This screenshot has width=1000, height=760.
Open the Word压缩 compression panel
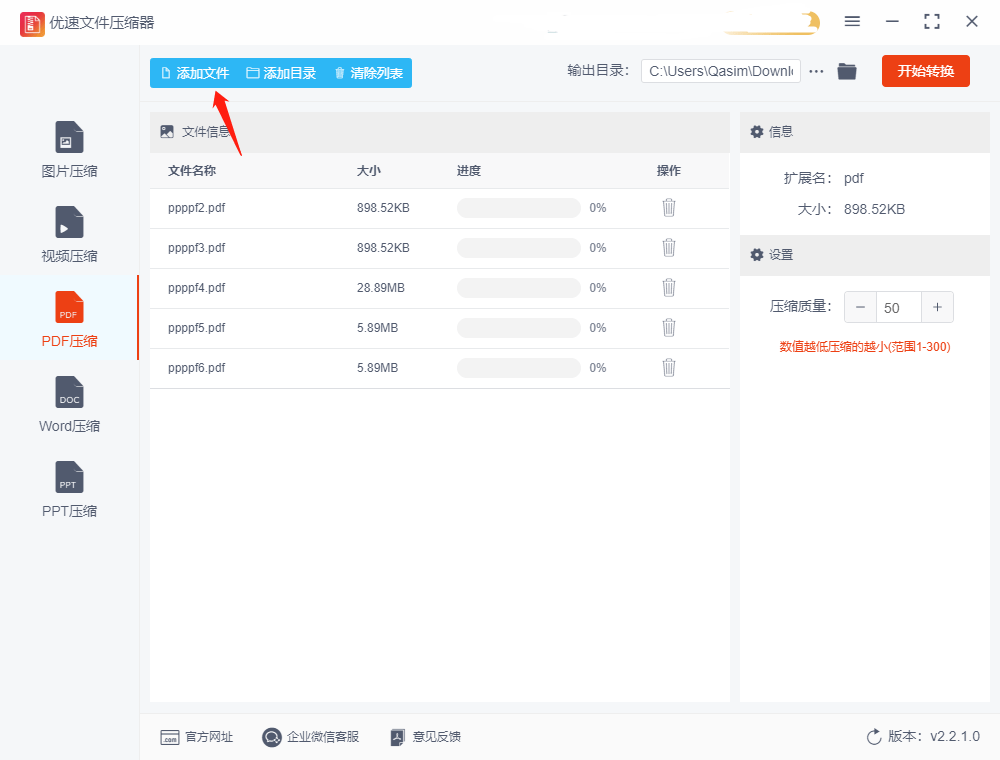pyautogui.click(x=68, y=405)
